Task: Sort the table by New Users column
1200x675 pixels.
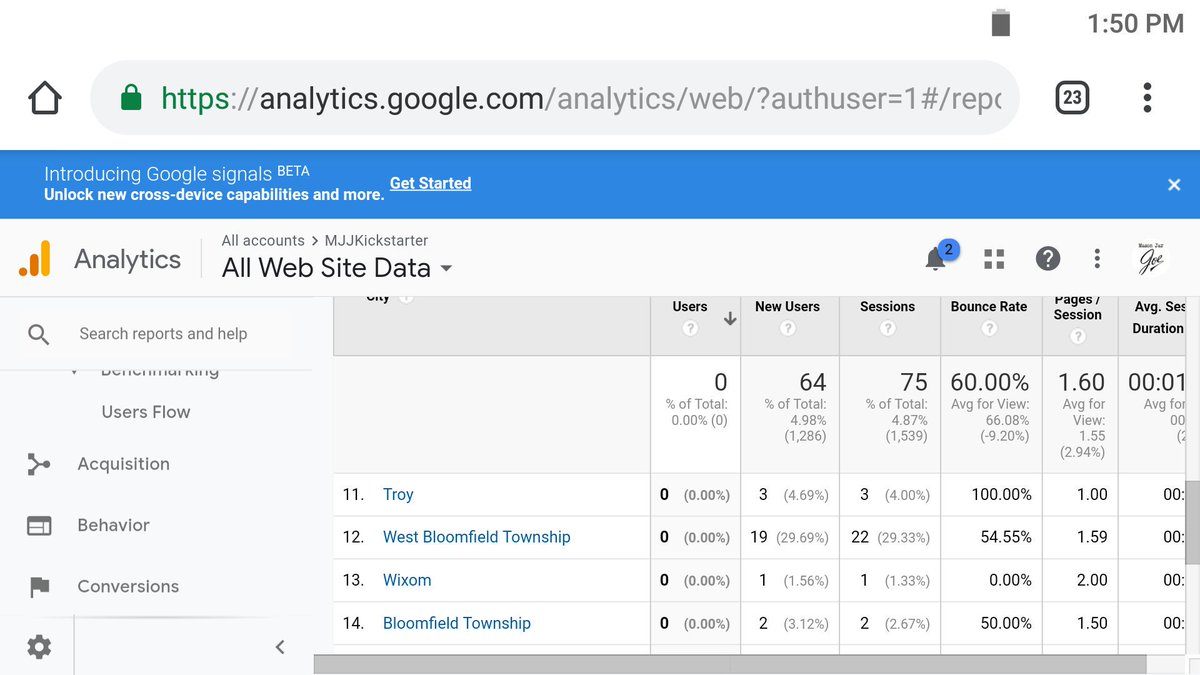Action: [787, 307]
